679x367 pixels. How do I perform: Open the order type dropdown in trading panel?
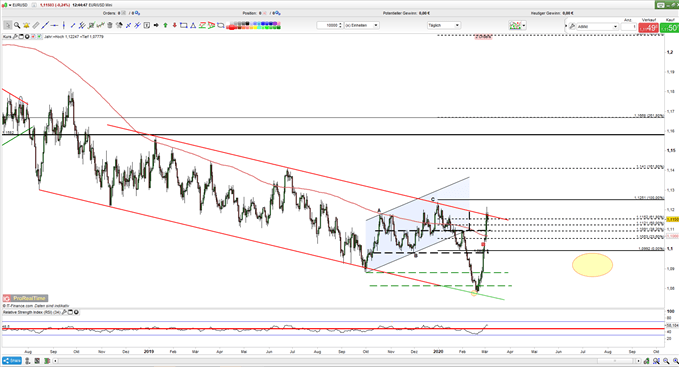point(597,26)
